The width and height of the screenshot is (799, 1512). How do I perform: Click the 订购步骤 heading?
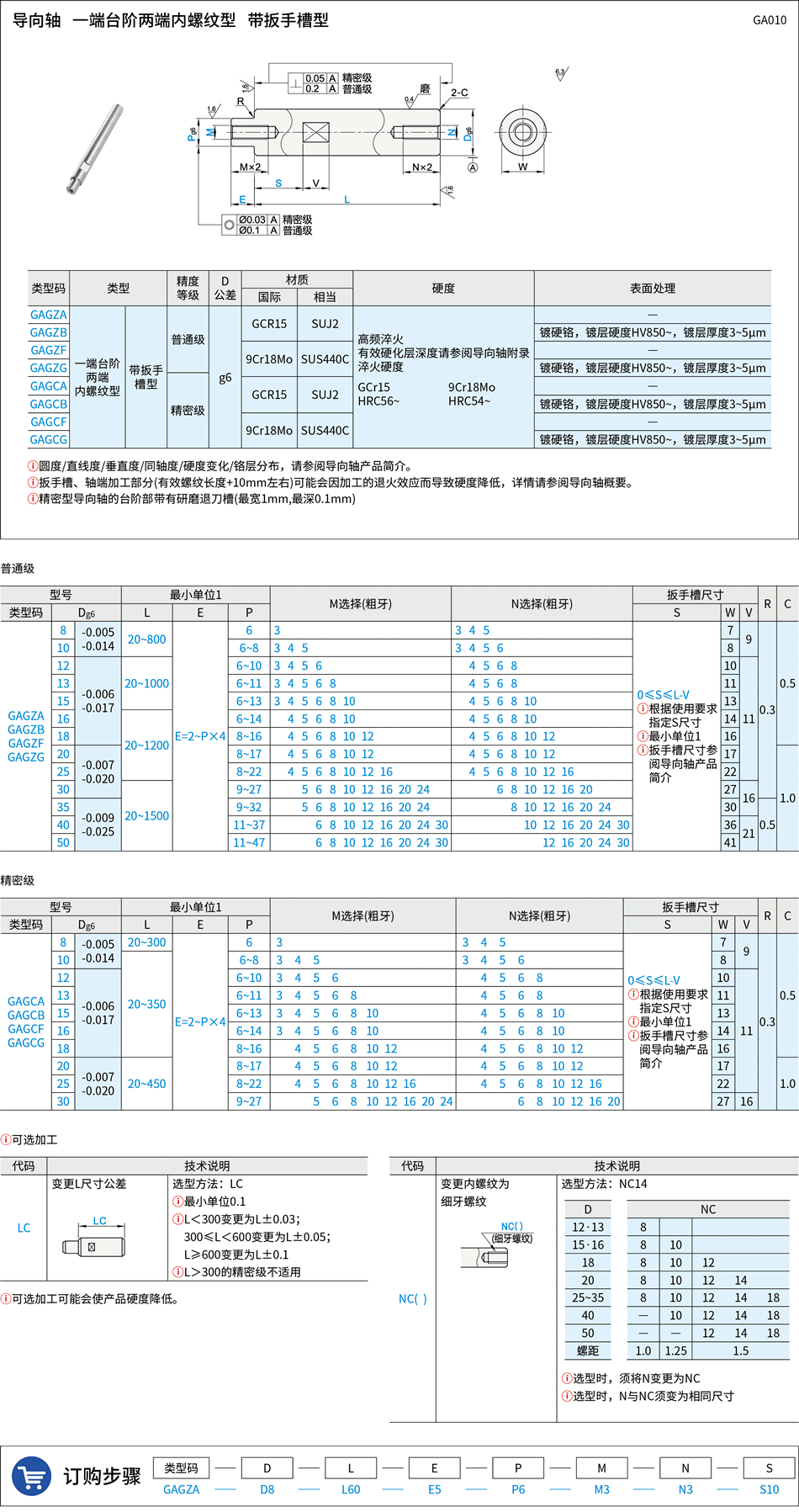tap(102, 1477)
